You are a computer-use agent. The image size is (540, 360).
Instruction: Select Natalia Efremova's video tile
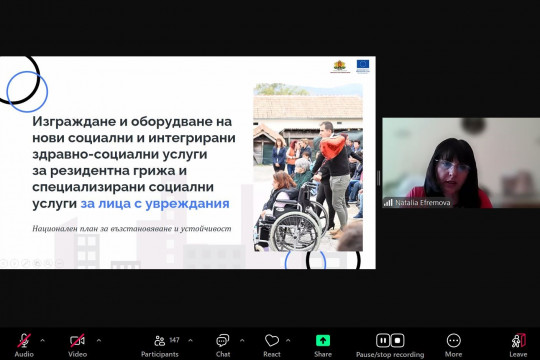tap(461, 163)
